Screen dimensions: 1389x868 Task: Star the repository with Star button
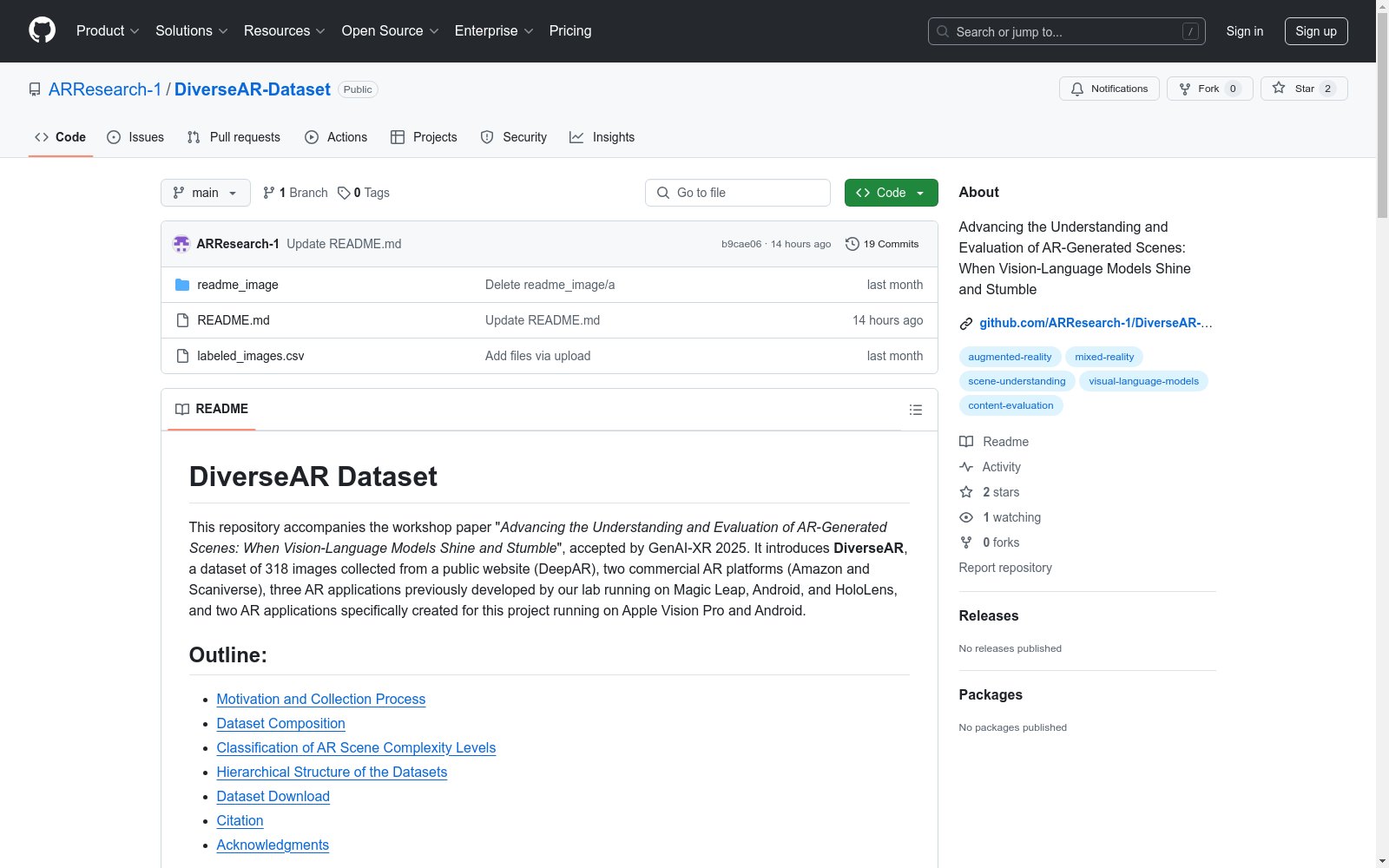1304,89
